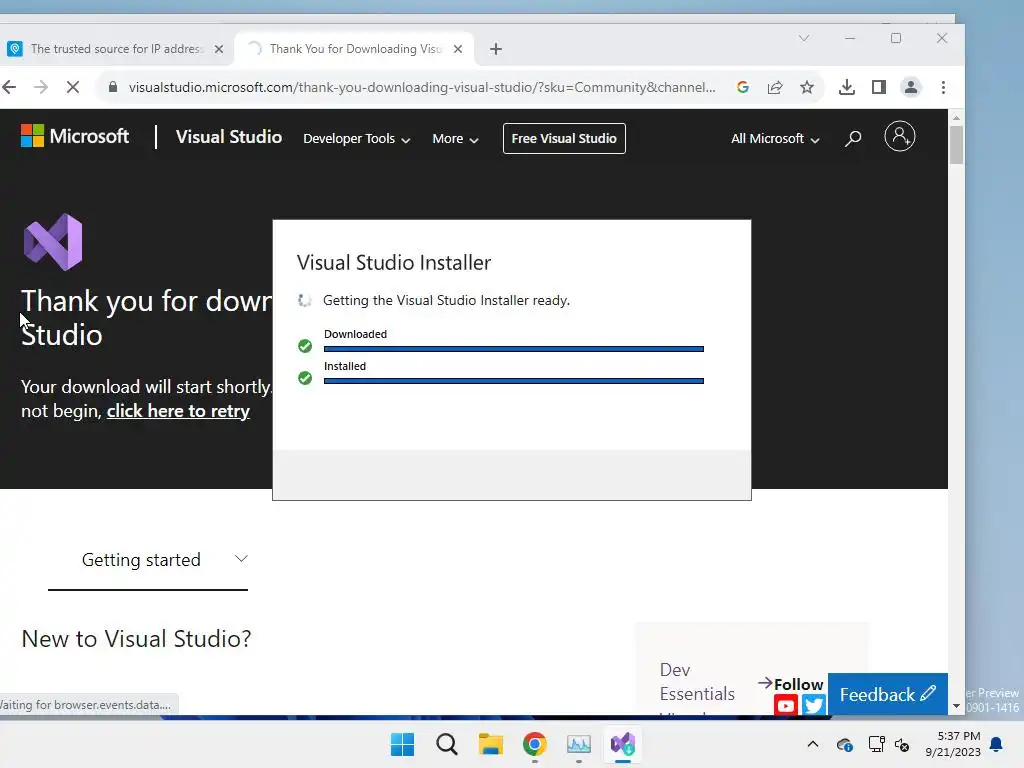Click Visual Studio Installer taskbar icon
Viewport: 1024px width, 768px height.
(x=622, y=744)
